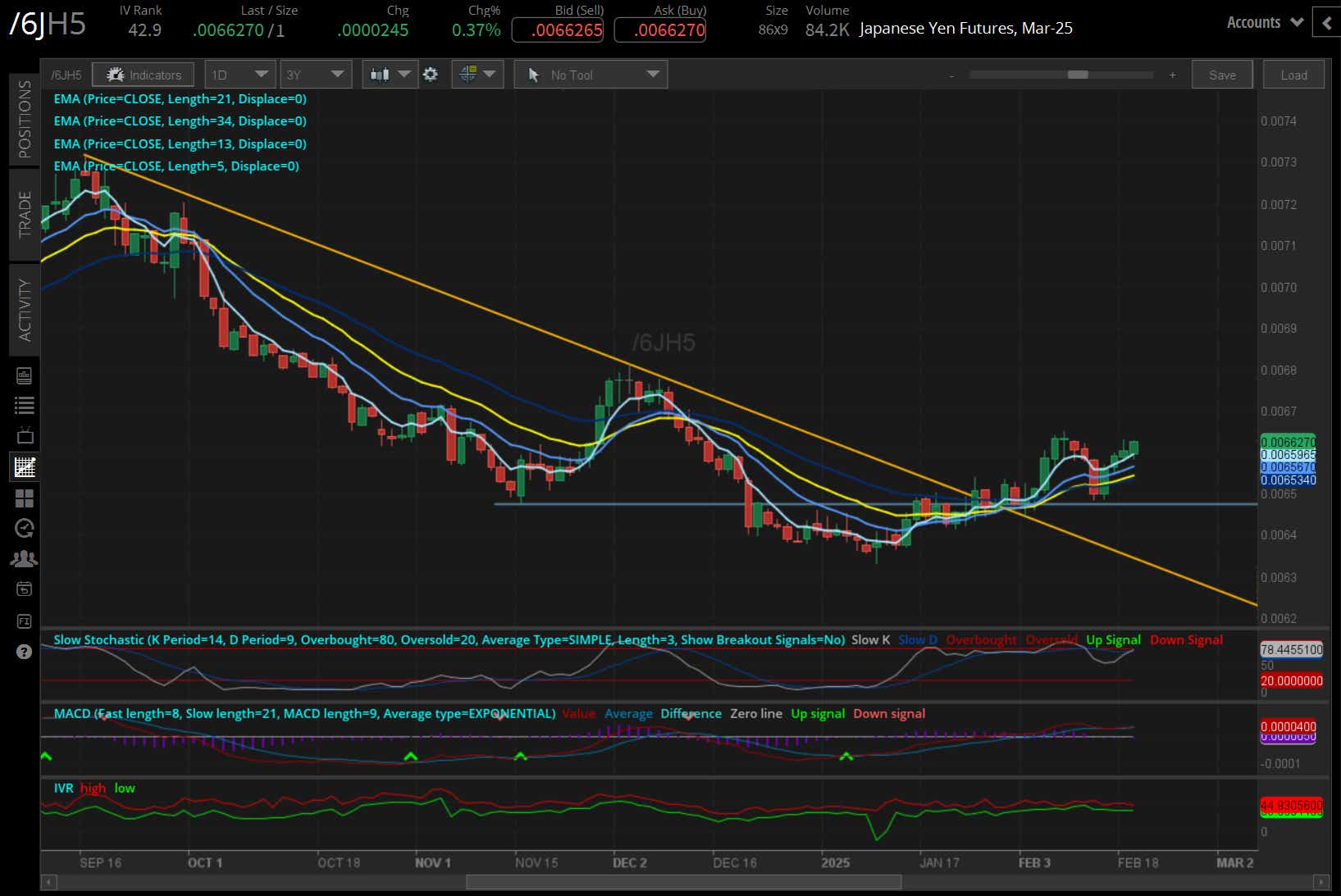
Task: Click the horizontal chart scrollbar thumb
Action: [684, 882]
